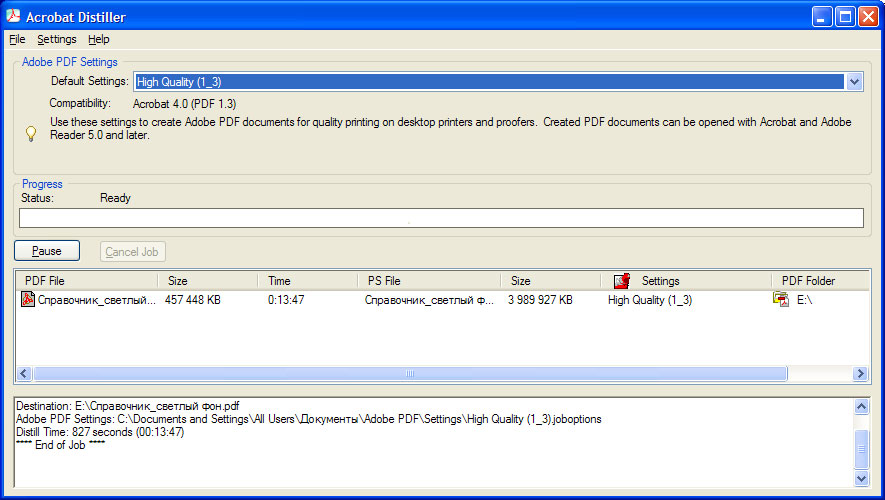Click the PDF file name Справочник_светлый...
885x500 pixels.
[x=97, y=300]
